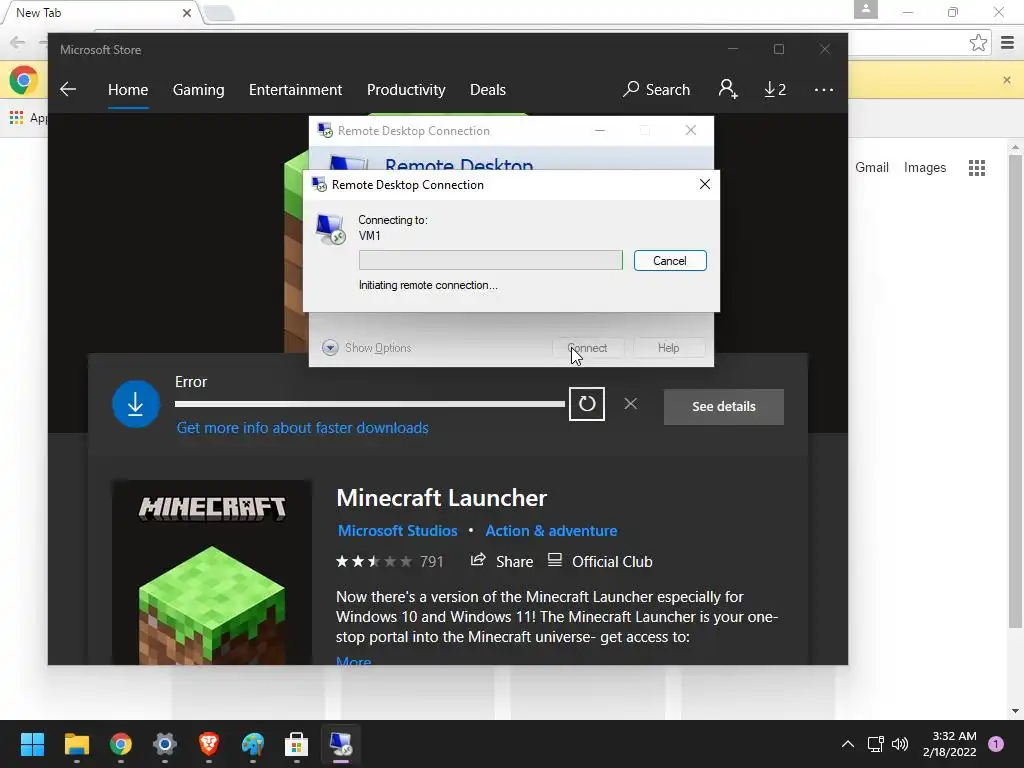Open Chrome from taskbar
Viewport: 1024px width, 768px height.
point(120,744)
